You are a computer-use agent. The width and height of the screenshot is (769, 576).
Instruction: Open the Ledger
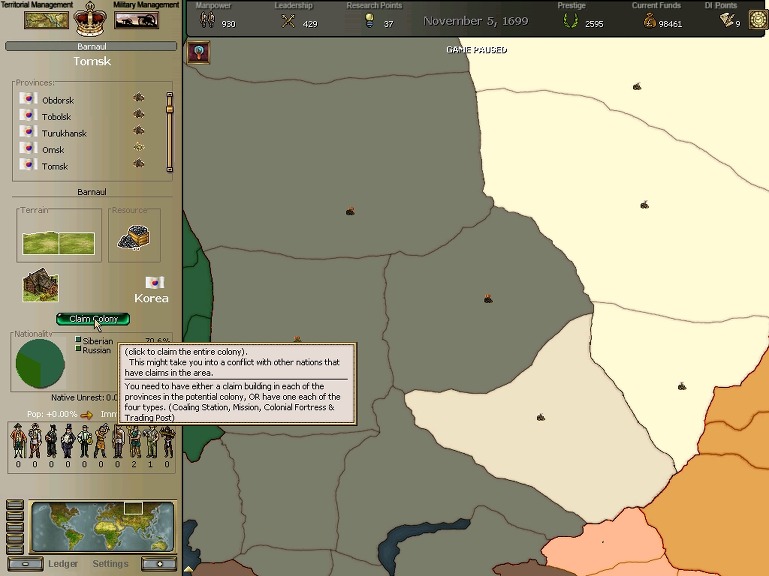[63, 564]
